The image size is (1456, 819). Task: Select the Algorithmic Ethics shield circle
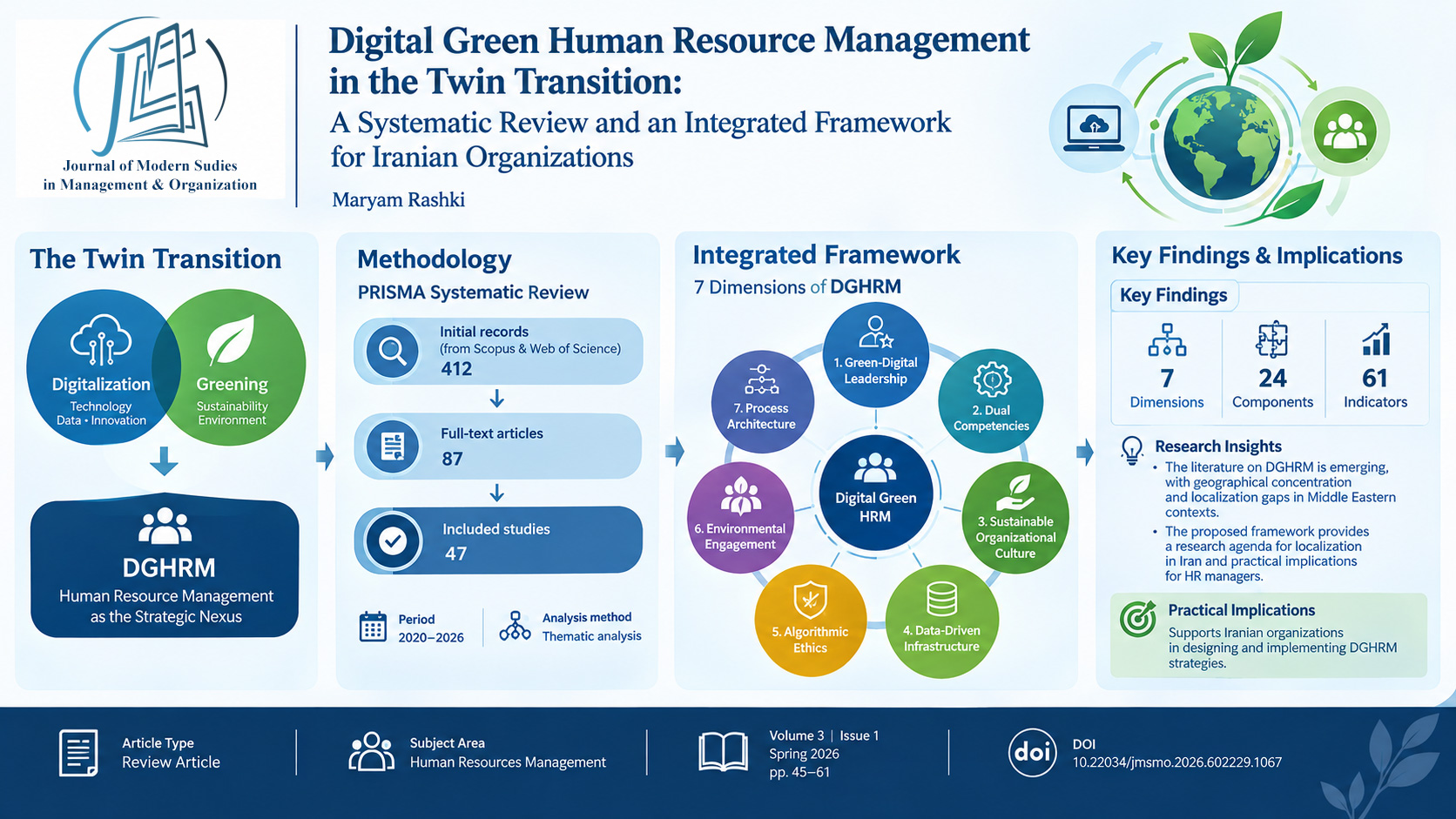[810, 621]
